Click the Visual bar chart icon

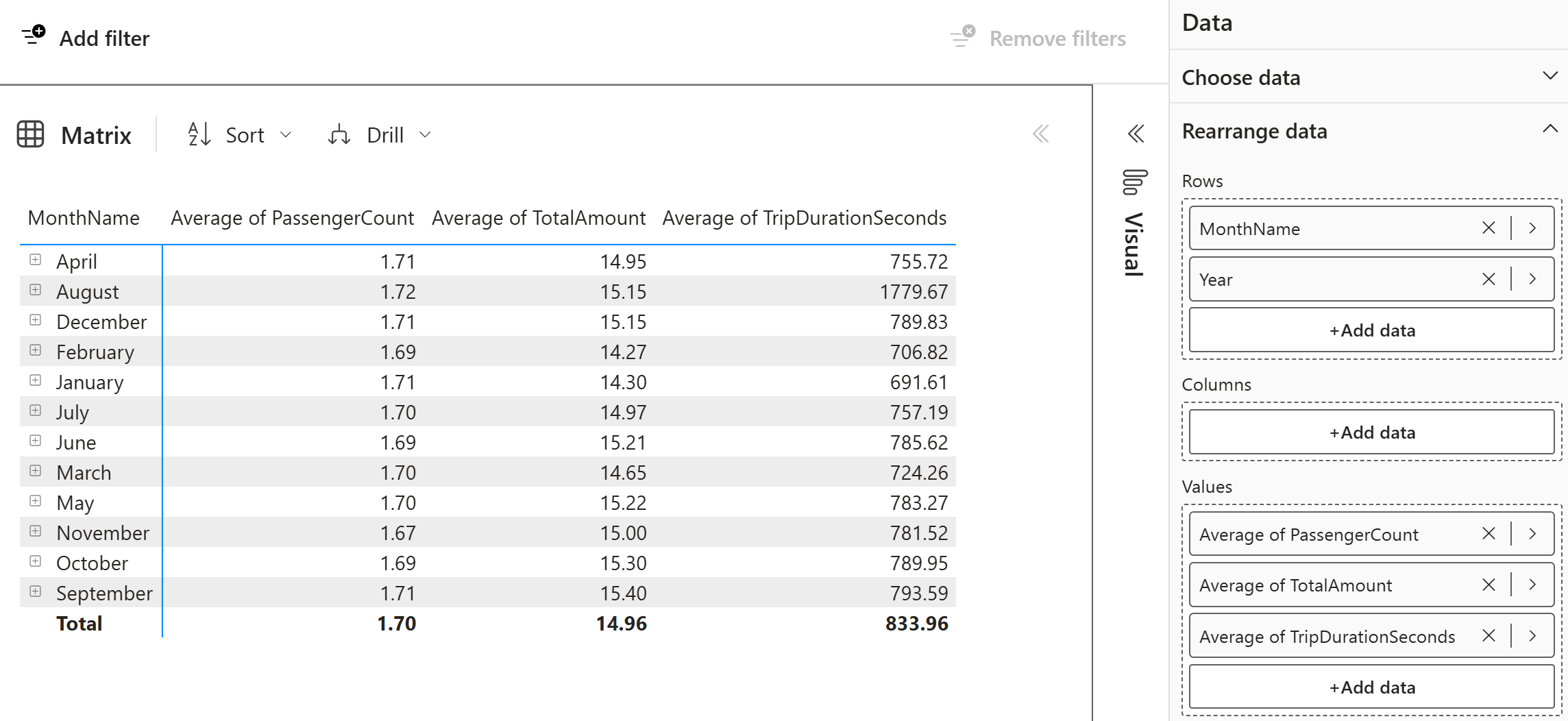pos(1134,182)
